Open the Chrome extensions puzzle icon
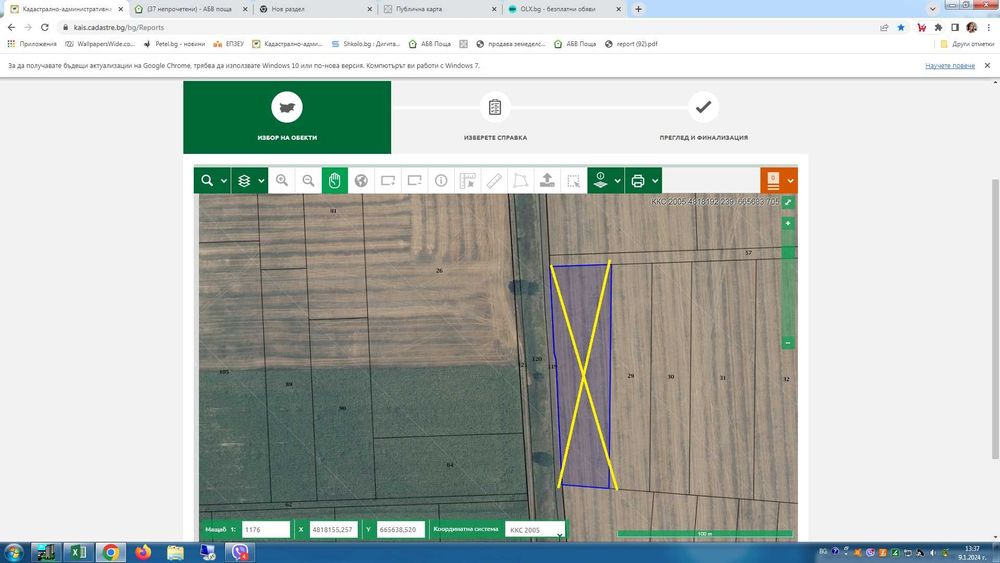 938,27
